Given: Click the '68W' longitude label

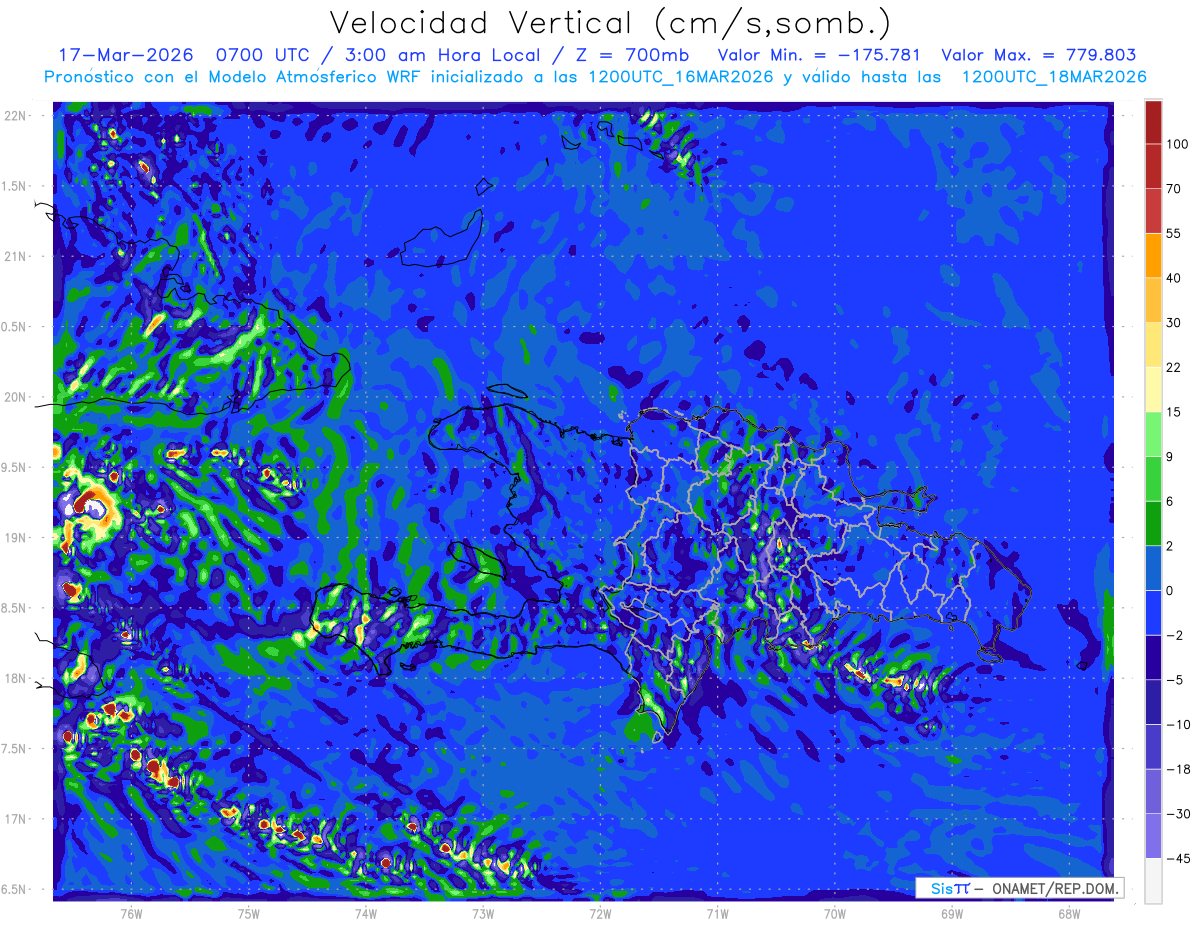Looking at the screenshot, I should (1068, 913).
